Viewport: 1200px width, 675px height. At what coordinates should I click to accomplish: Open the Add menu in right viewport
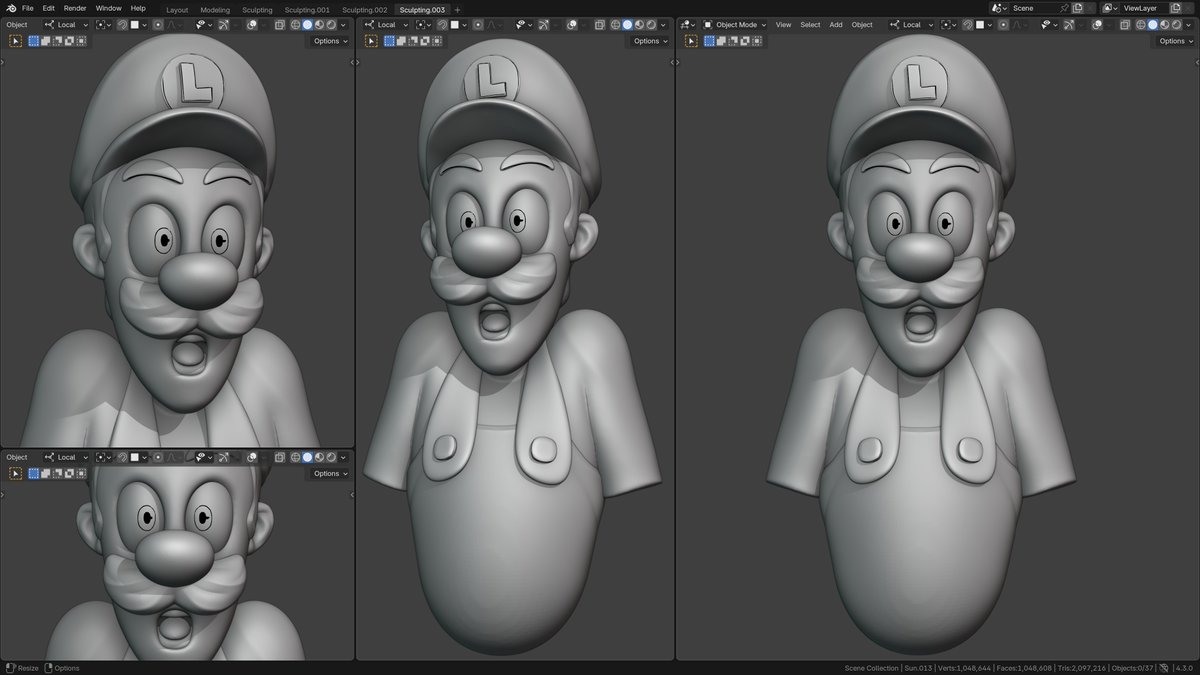click(836, 25)
